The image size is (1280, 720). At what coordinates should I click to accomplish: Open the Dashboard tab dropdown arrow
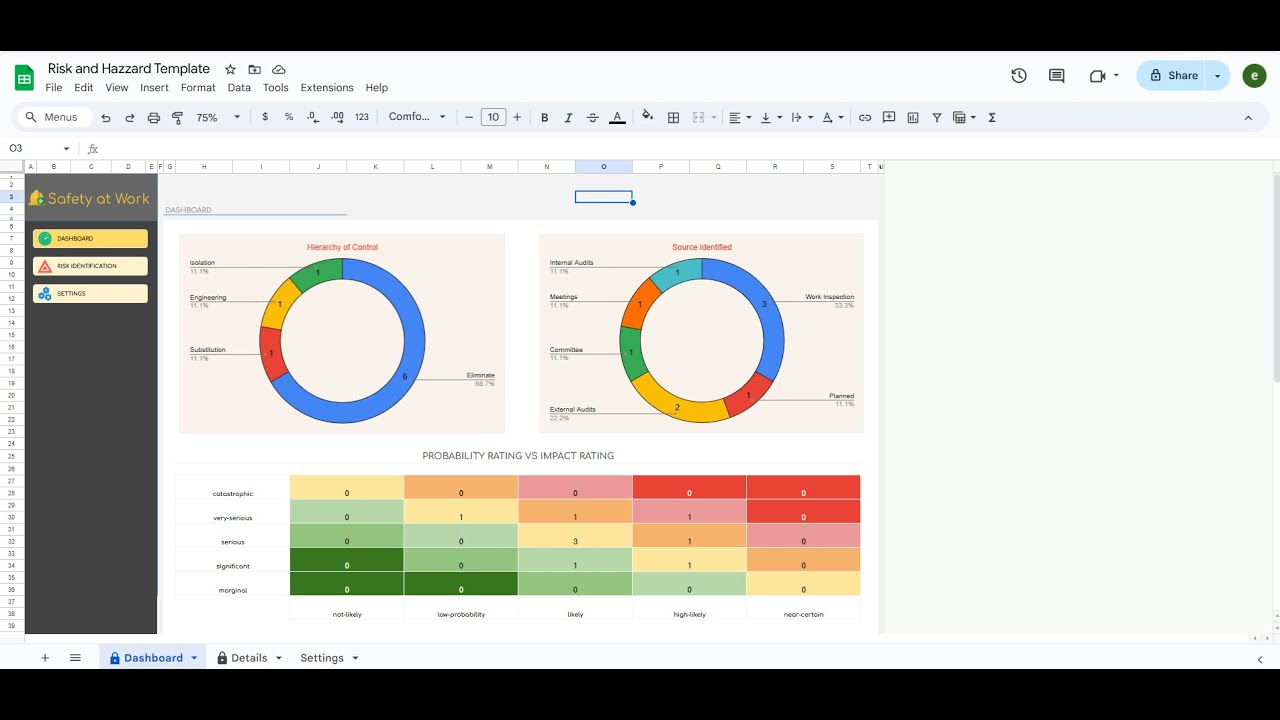tap(194, 658)
